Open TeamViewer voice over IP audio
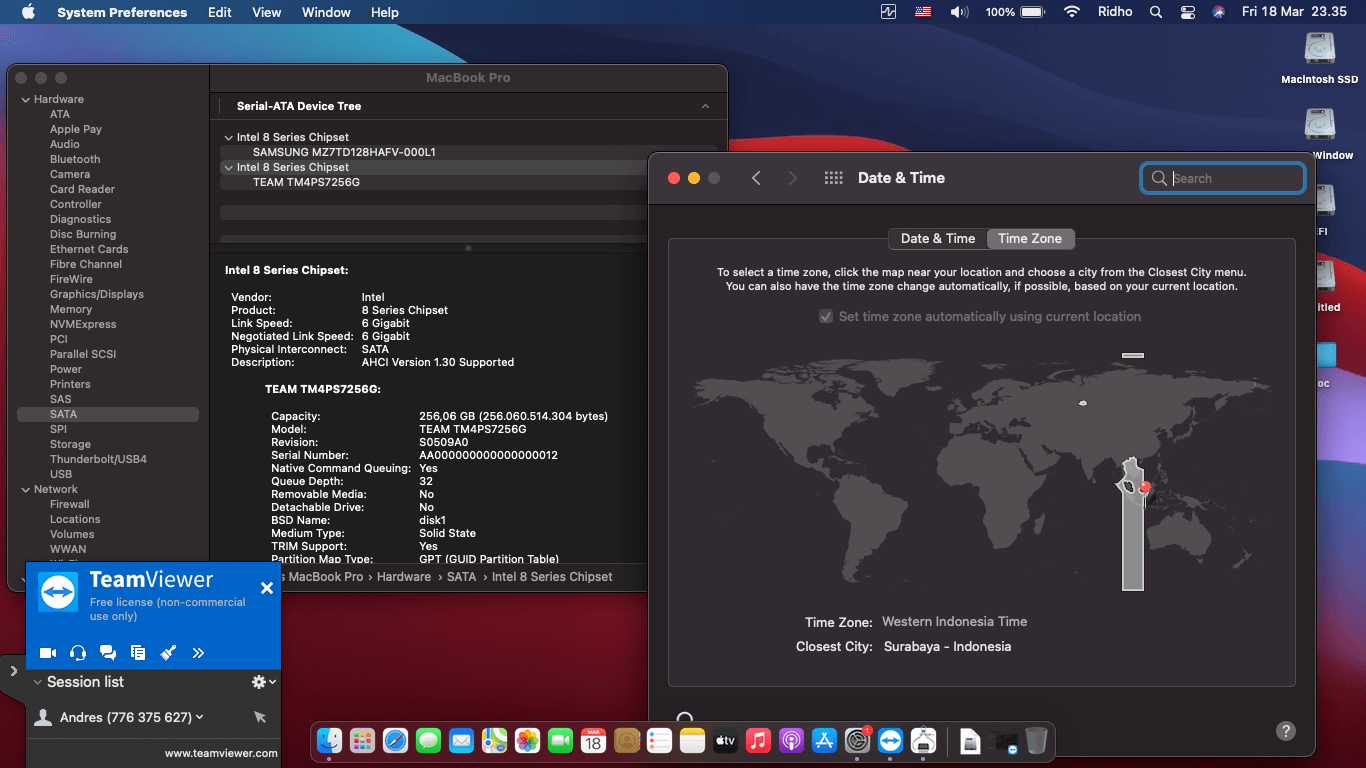Viewport: 1366px width, 768px height. [77, 652]
